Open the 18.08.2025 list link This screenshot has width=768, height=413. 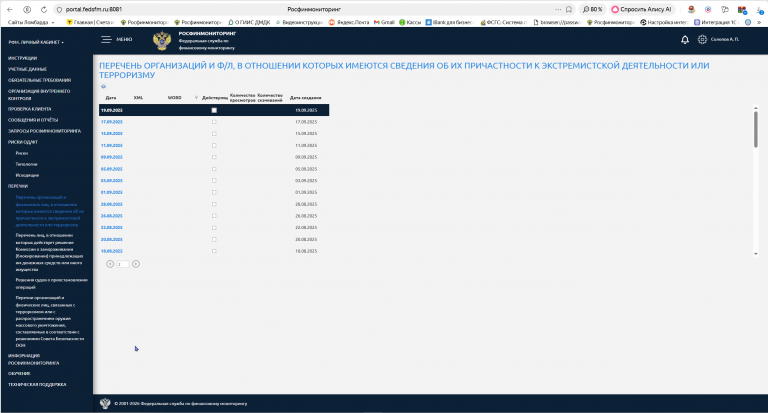point(112,251)
